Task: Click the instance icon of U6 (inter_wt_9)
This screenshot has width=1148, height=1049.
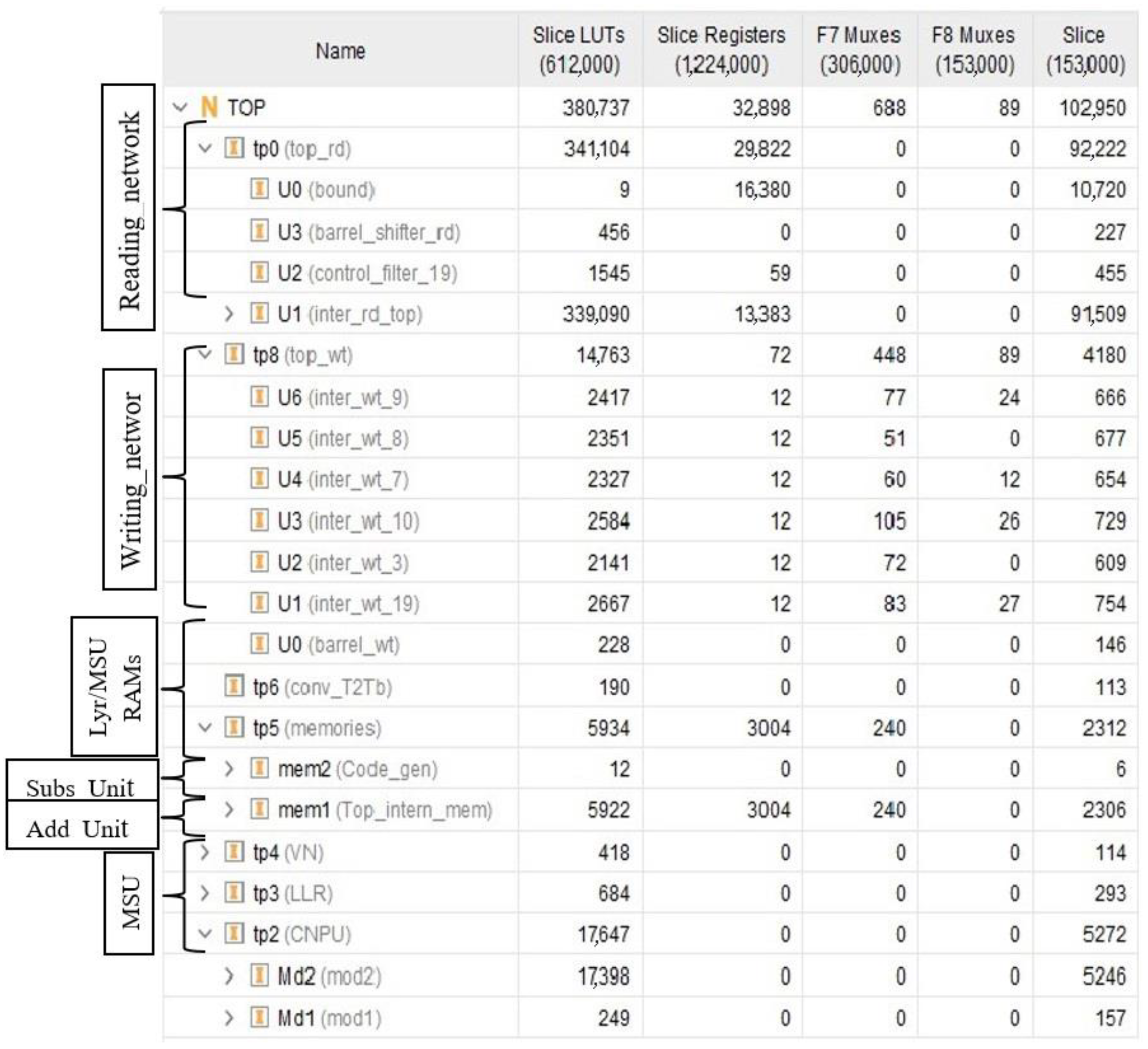Action: click(259, 397)
